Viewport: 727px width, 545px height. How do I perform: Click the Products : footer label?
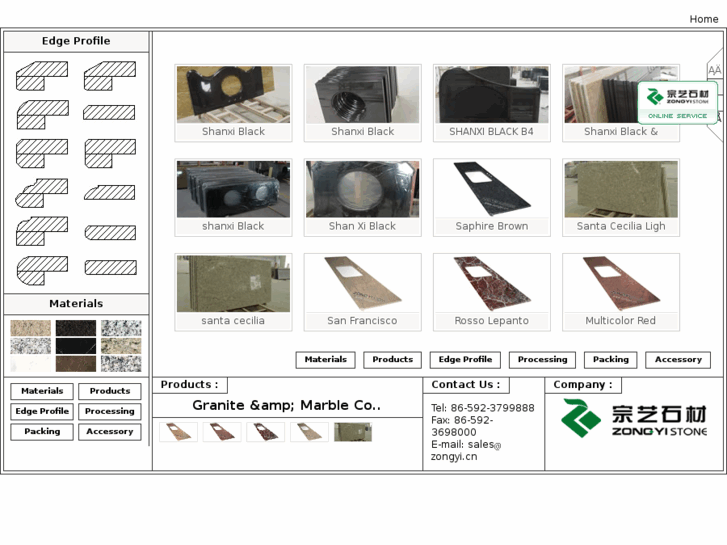pos(189,385)
